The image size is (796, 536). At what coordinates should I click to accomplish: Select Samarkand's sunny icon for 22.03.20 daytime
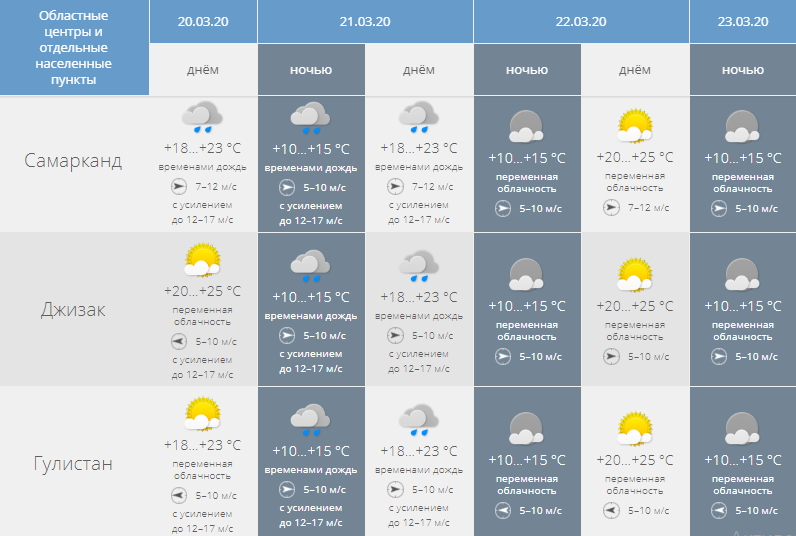635,126
